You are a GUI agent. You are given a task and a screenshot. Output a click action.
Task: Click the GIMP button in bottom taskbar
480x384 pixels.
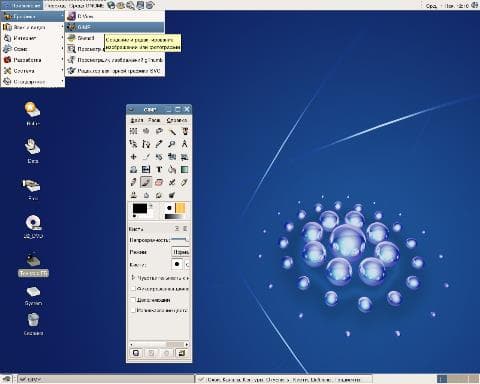tap(106, 379)
